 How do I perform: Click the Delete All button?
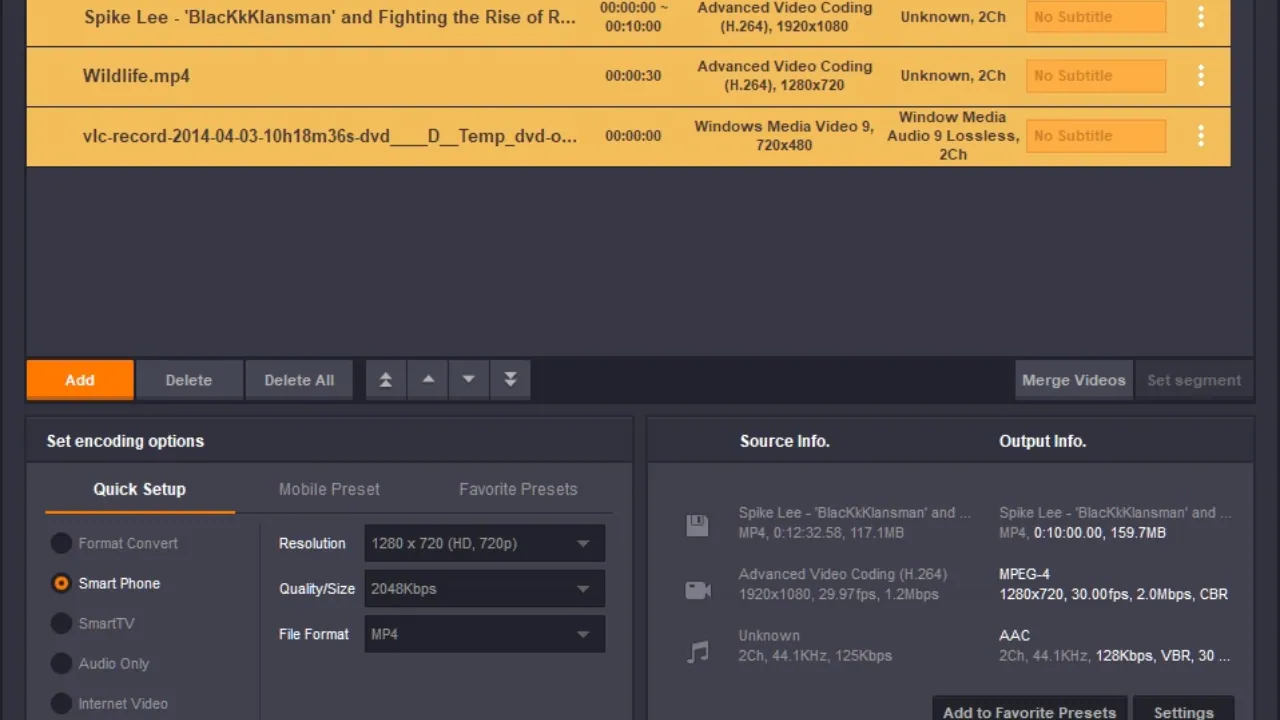click(299, 380)
